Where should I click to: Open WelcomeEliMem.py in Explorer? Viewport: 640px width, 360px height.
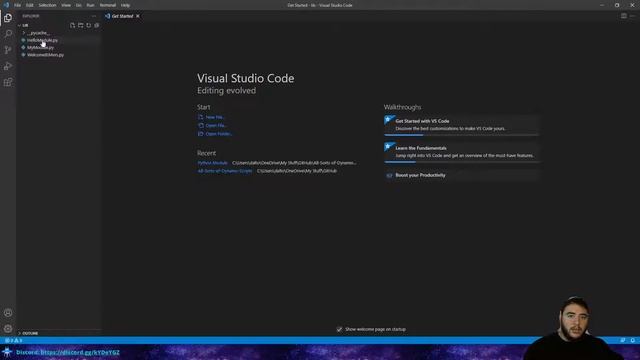(x=45, y=55)
